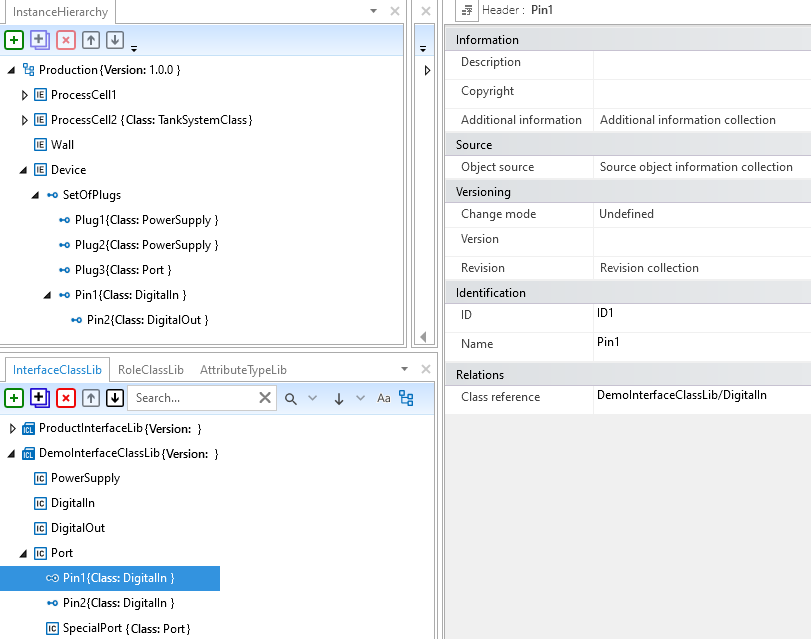Click the move up arrow in InstanceHierarchy toolbar

[91, 40]
